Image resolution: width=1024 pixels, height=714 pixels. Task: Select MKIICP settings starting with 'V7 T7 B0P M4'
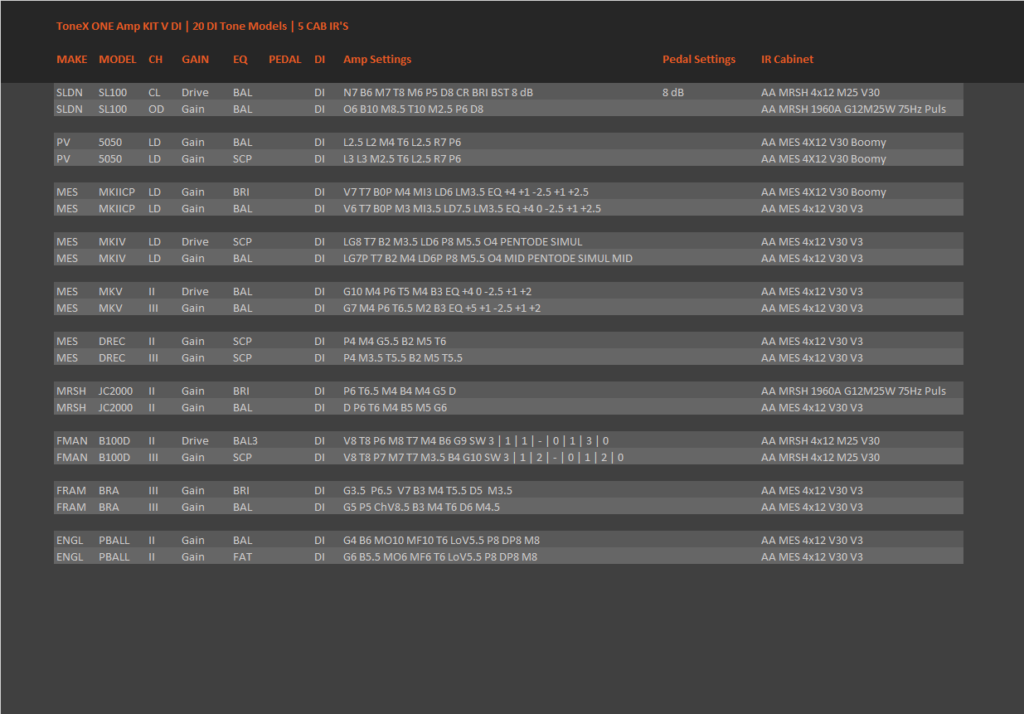click(466, 192)
